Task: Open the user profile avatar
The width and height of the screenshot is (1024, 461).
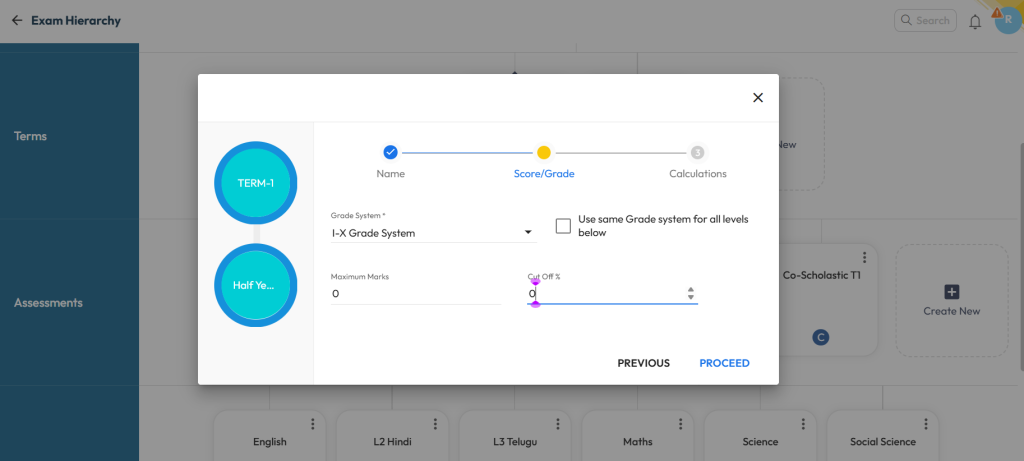Action: 1006,20
